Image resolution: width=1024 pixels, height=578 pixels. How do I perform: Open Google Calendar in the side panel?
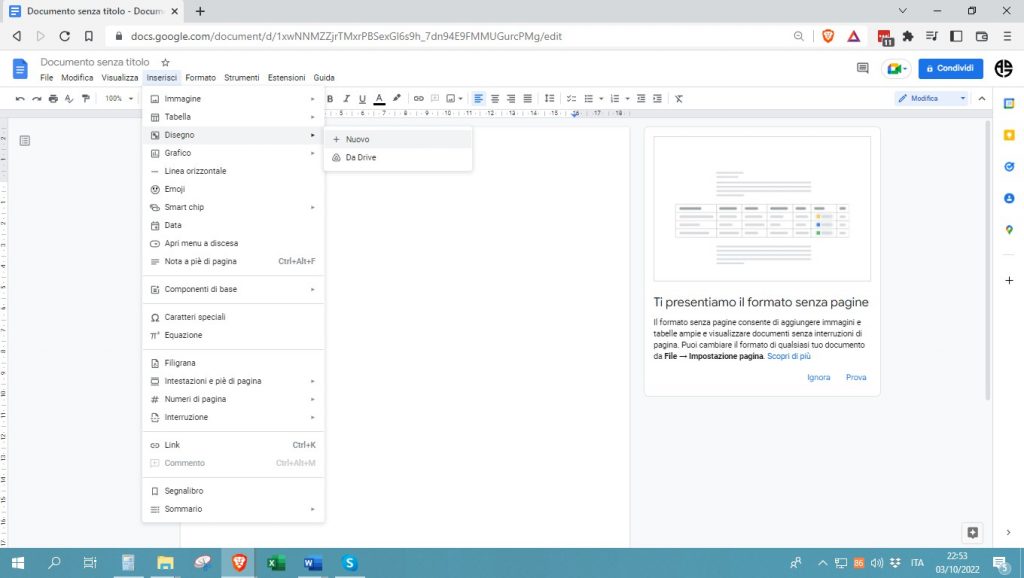coord(1009,104)
